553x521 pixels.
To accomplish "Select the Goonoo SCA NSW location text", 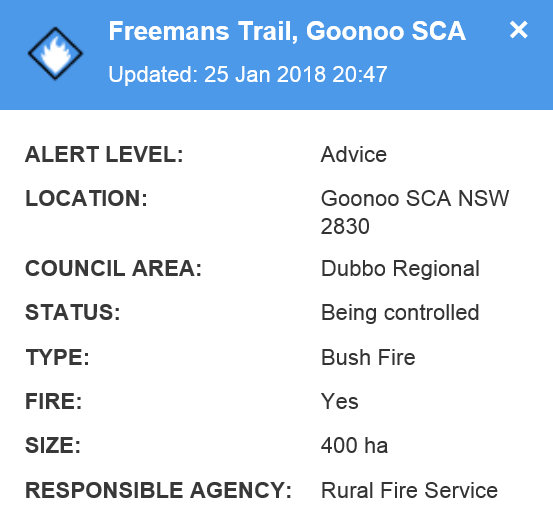I will tap(415, 198).
